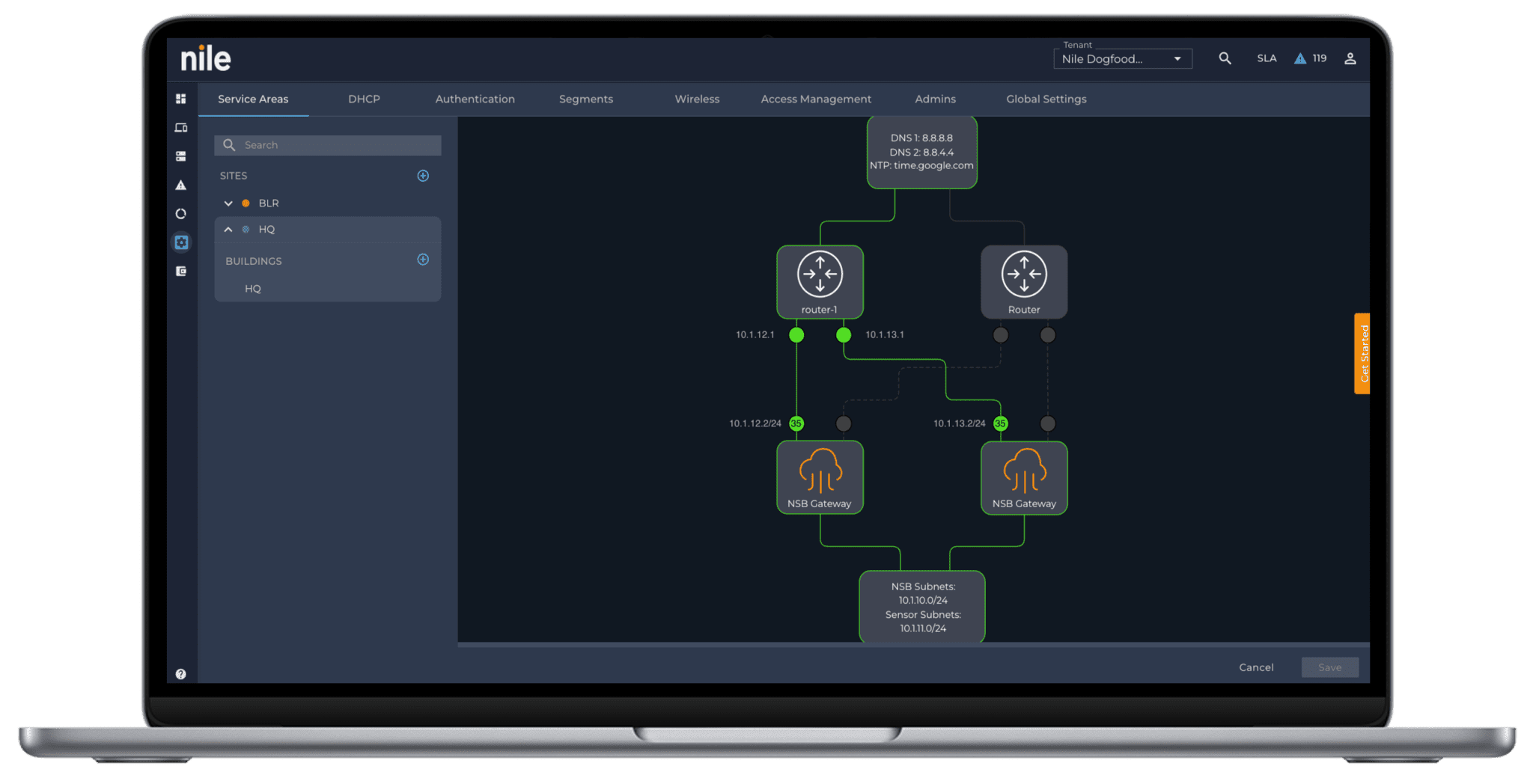Open the dashboard grid icon in sidebar
The width and height of the screenshot is (1533, 784).
[x=180, y=99]
